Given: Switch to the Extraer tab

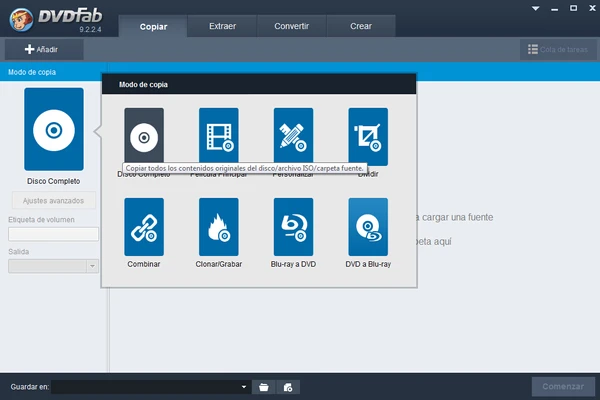Looking at the screenshot, I should tap(222, 26).
